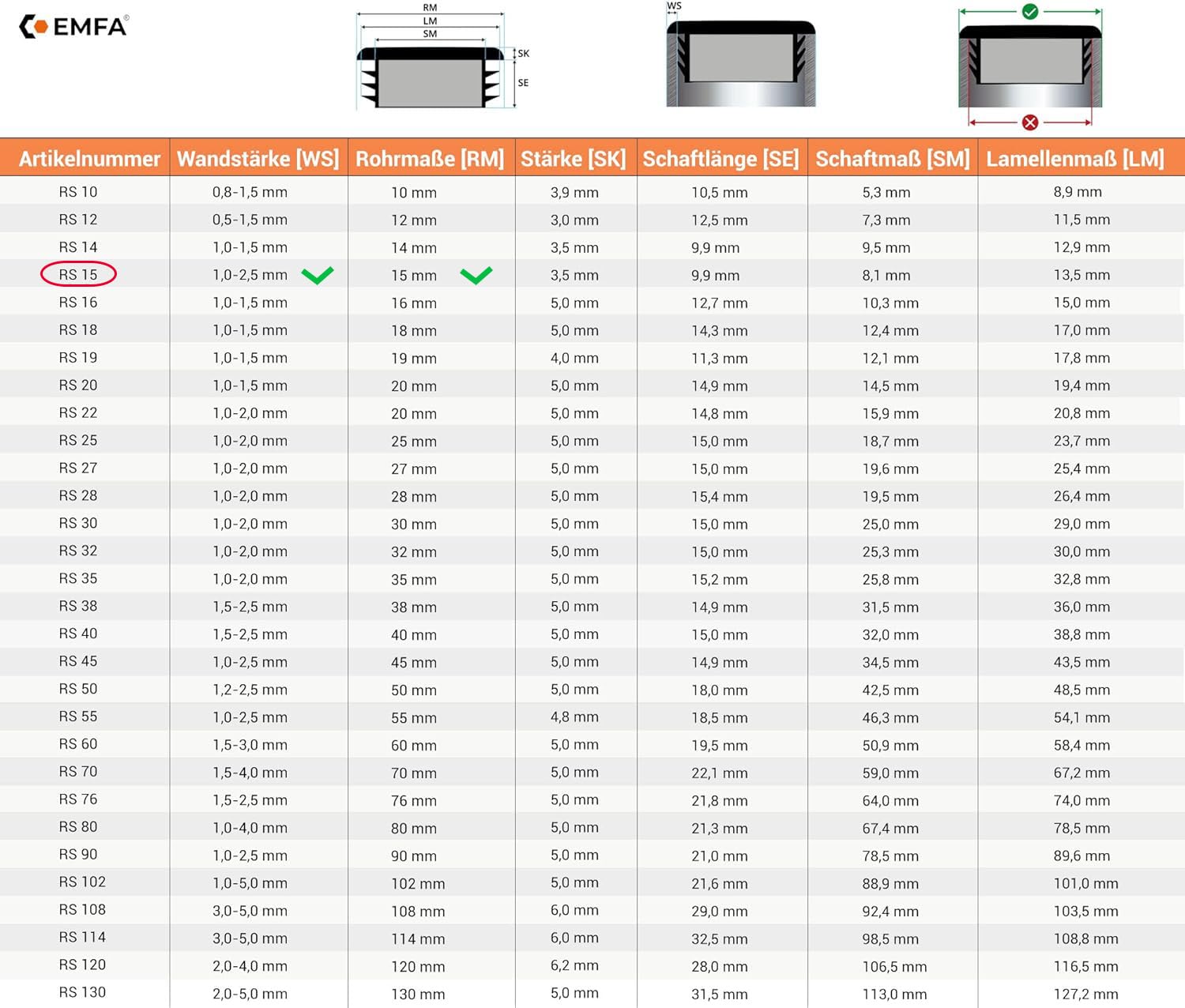
Task: Select wall thickness 1,0-5,0 mm
Action: tap(250, 883)
